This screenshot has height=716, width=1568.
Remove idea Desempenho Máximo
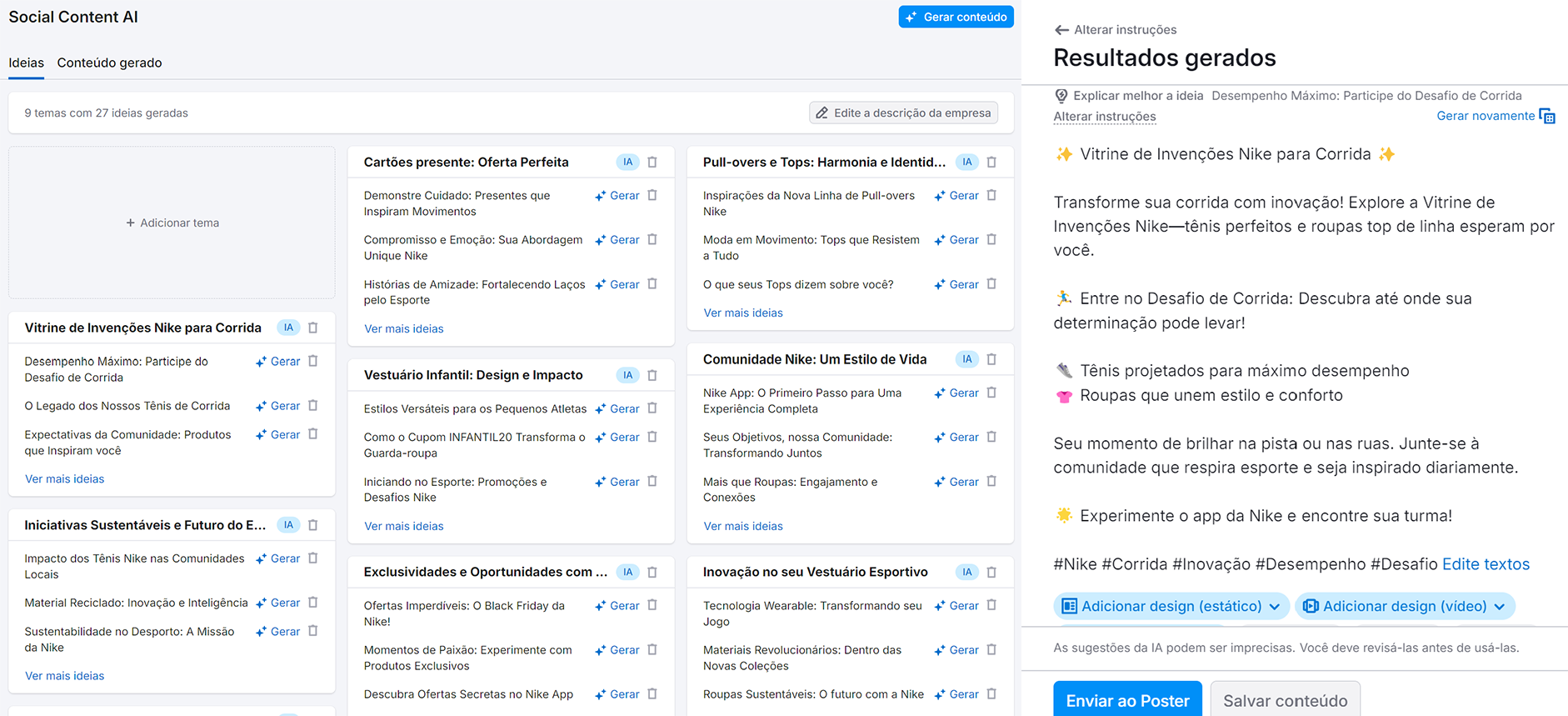point(313,361)
